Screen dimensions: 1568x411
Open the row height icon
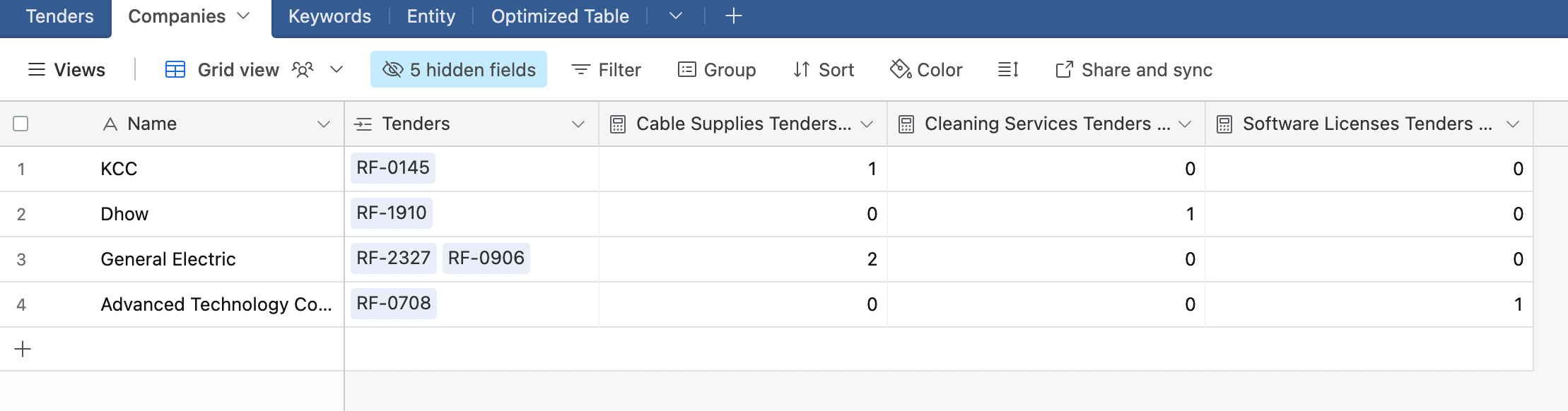point(1008,69)
